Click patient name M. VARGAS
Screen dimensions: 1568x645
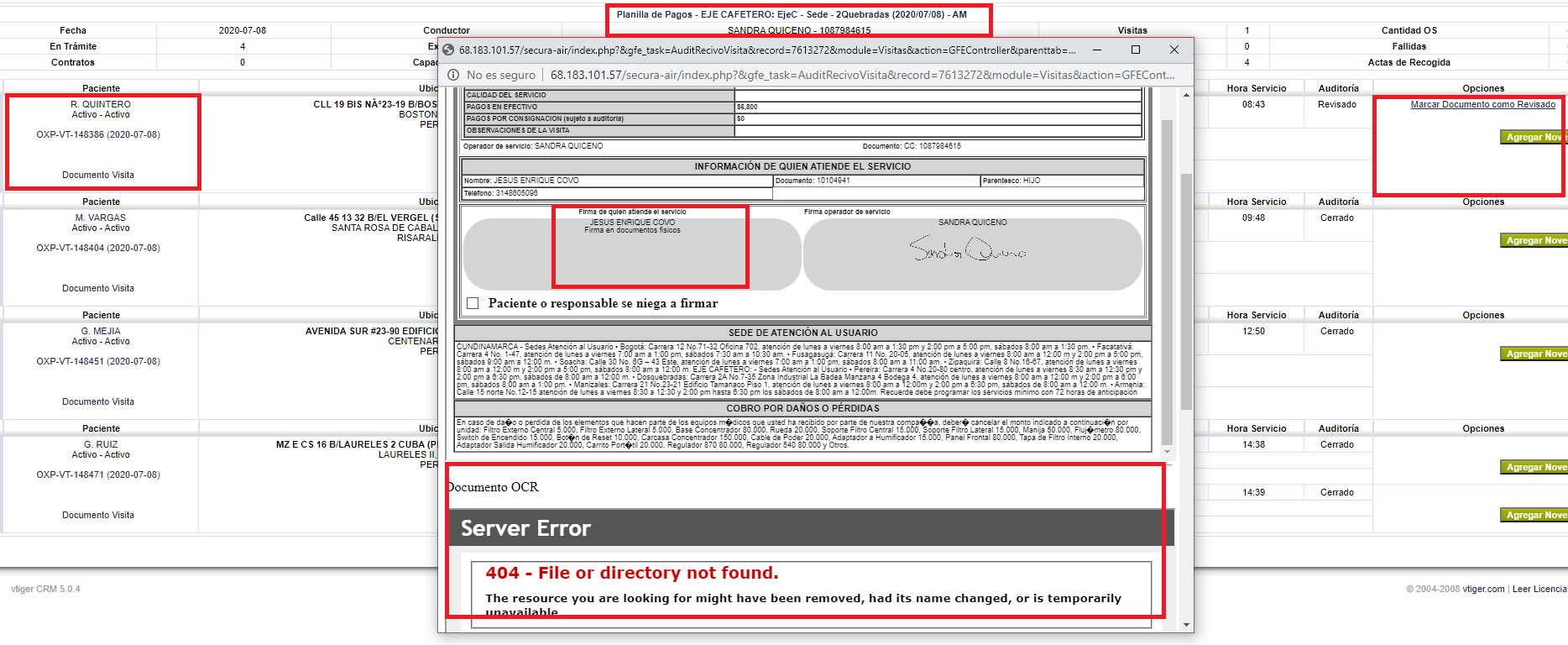(x=101, y=218)
